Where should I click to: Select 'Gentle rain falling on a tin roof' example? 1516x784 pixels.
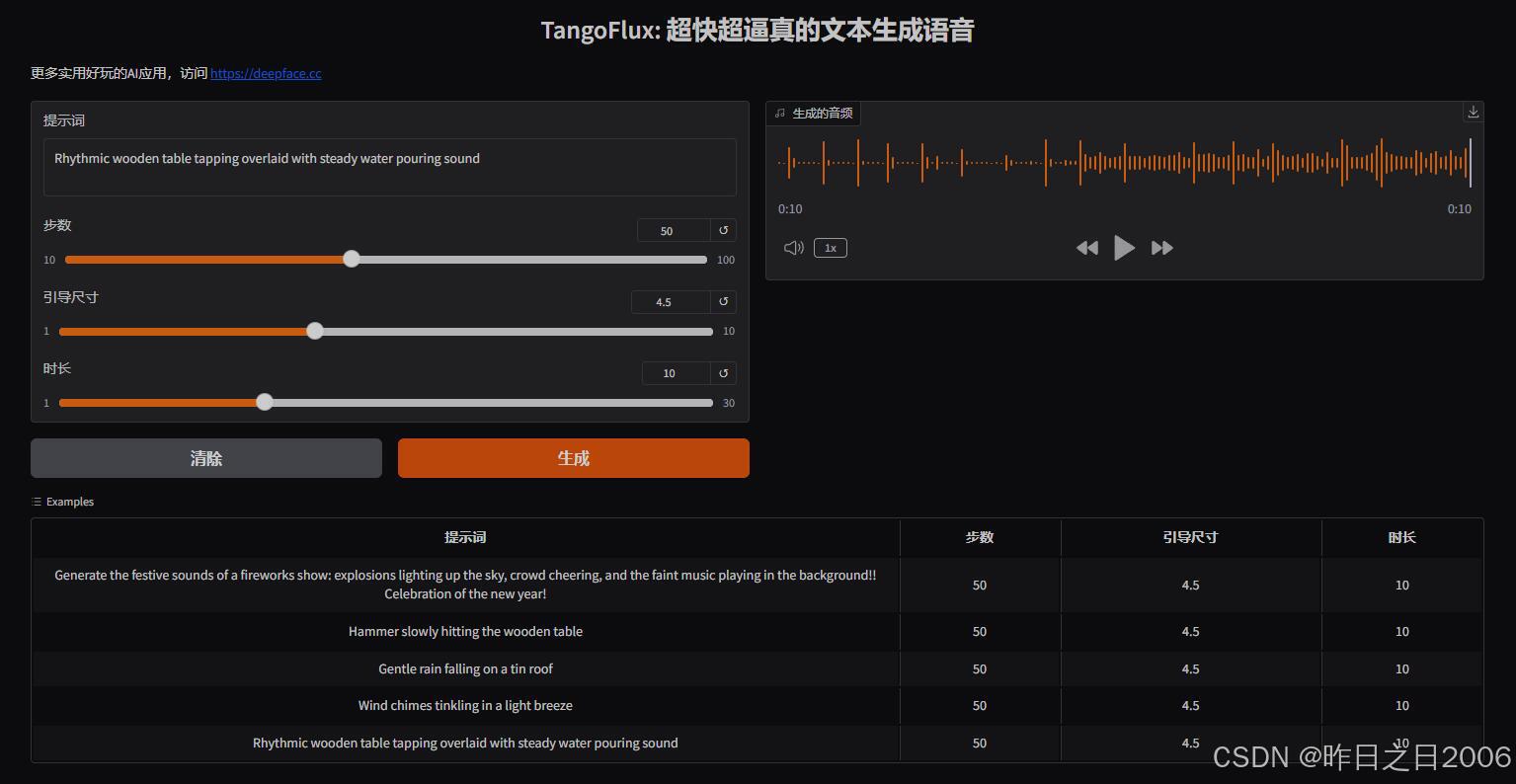tap(465, 668)
